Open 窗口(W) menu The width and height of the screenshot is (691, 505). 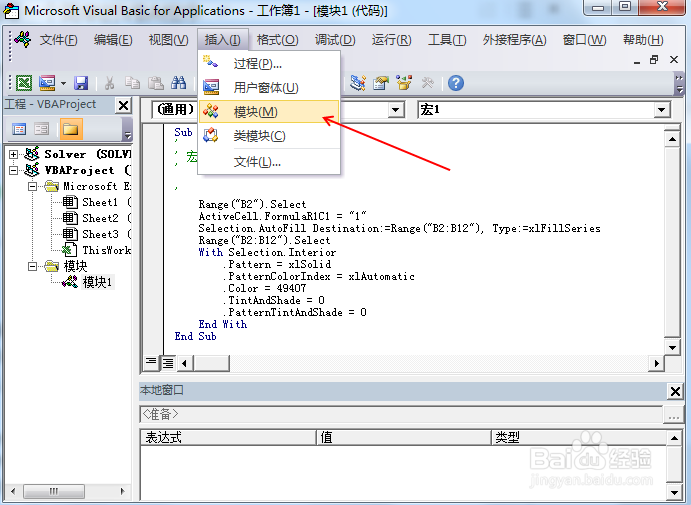click(584, 40)
